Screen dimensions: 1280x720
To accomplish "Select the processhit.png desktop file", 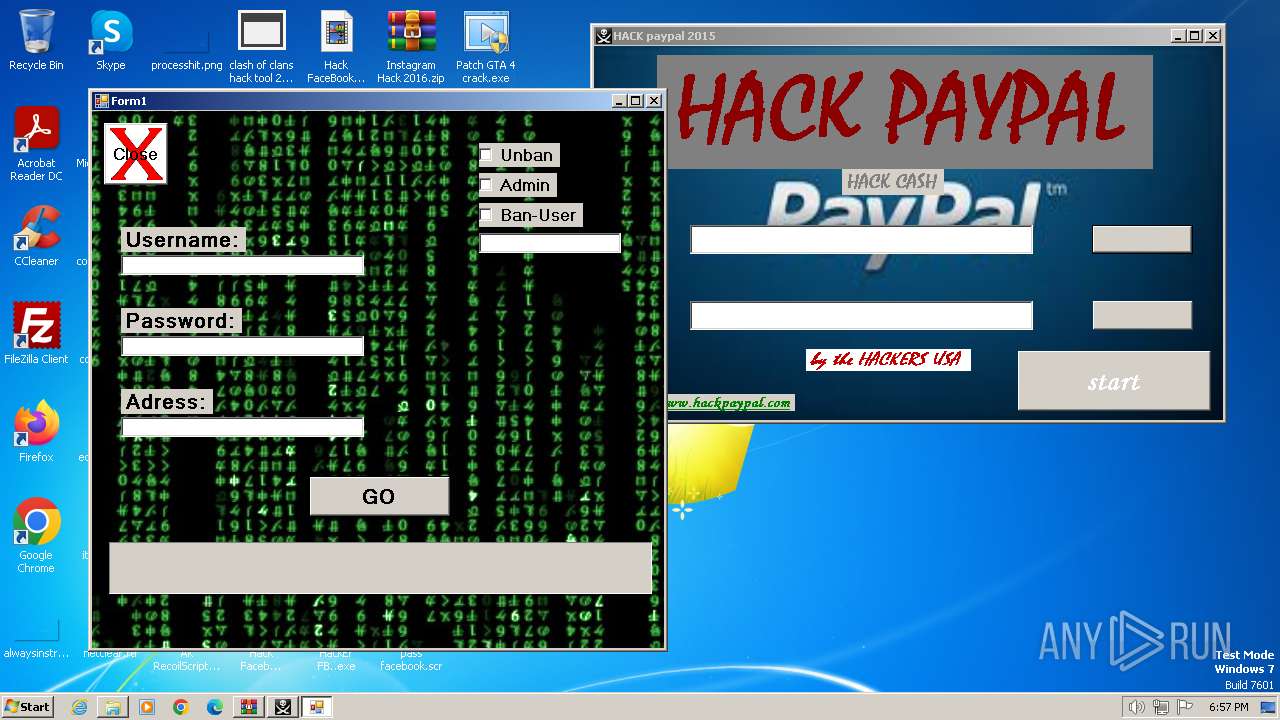I will click(x=186, y=47).
